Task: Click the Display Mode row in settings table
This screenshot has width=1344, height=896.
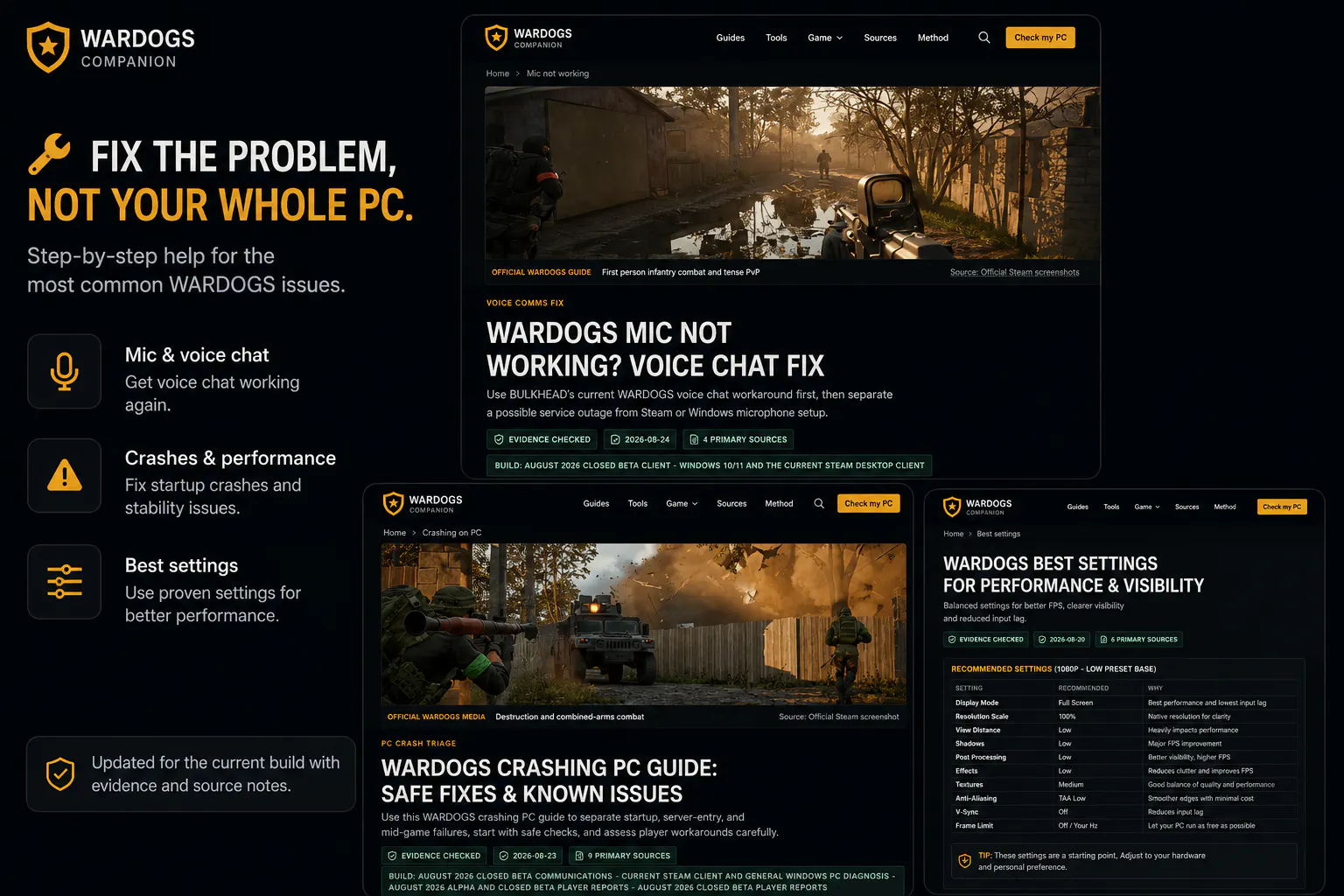Action: coord(1124,703)
